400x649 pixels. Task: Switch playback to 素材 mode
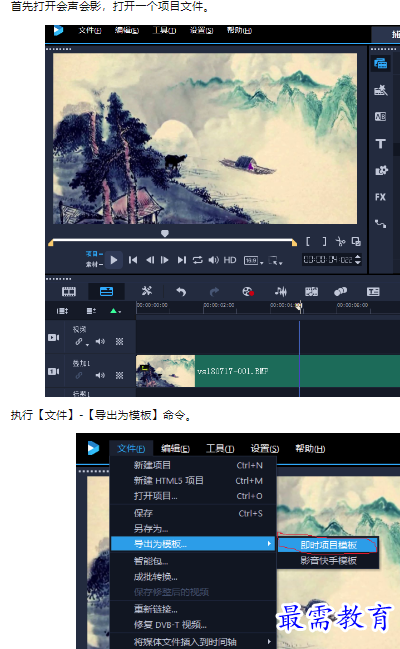[94, 264]
